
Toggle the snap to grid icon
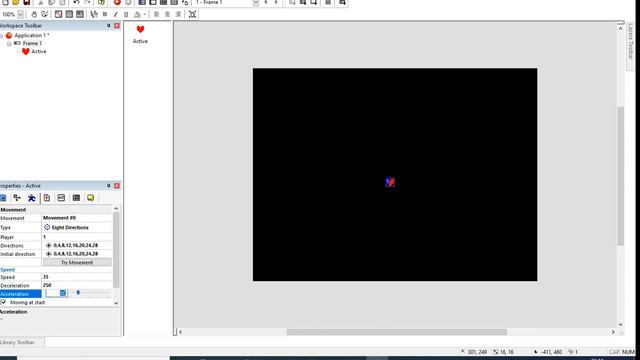tap(80, 14)
